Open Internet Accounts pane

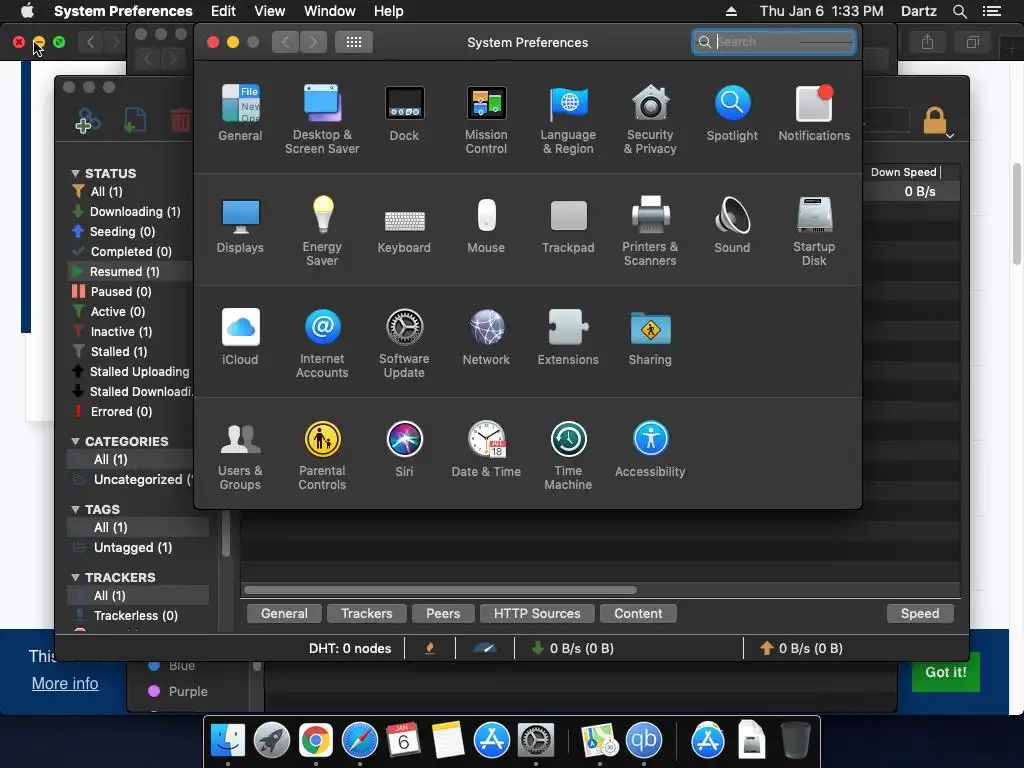click(322, 344)
